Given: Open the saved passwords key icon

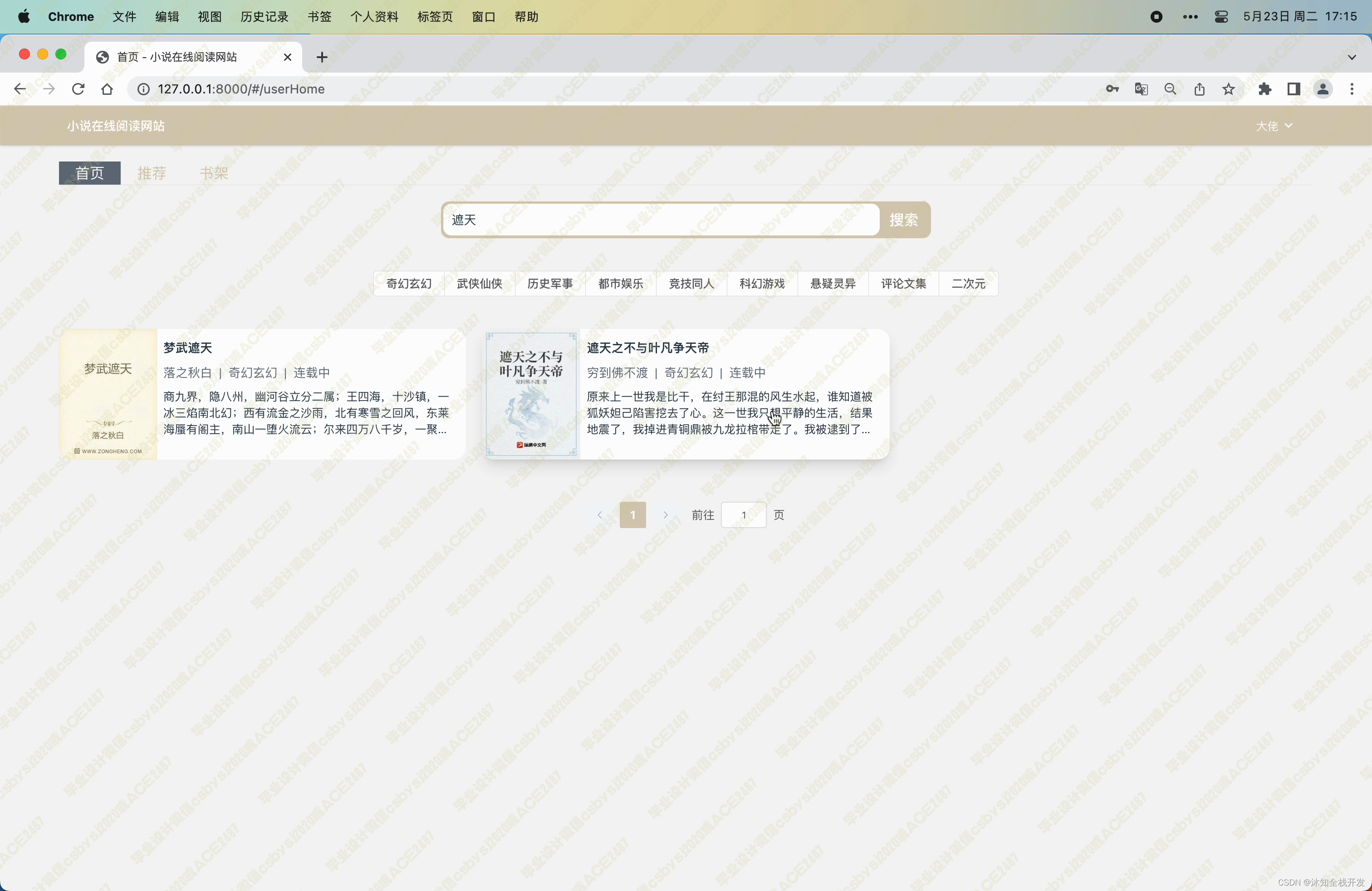Looking at the screenshot, I should (x=1112, y=89).
